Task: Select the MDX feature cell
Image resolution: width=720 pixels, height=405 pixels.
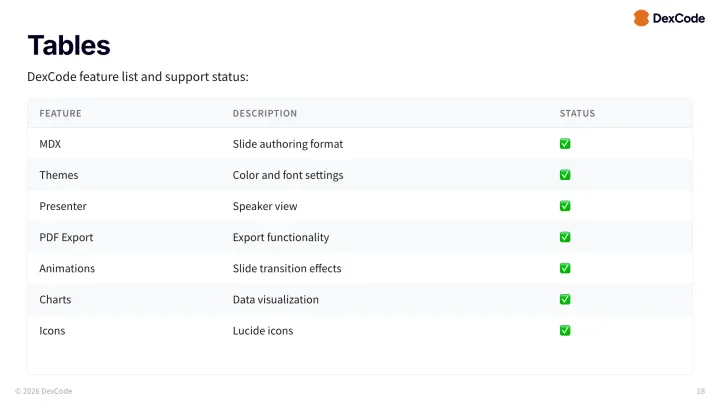Action: (50, 144)
